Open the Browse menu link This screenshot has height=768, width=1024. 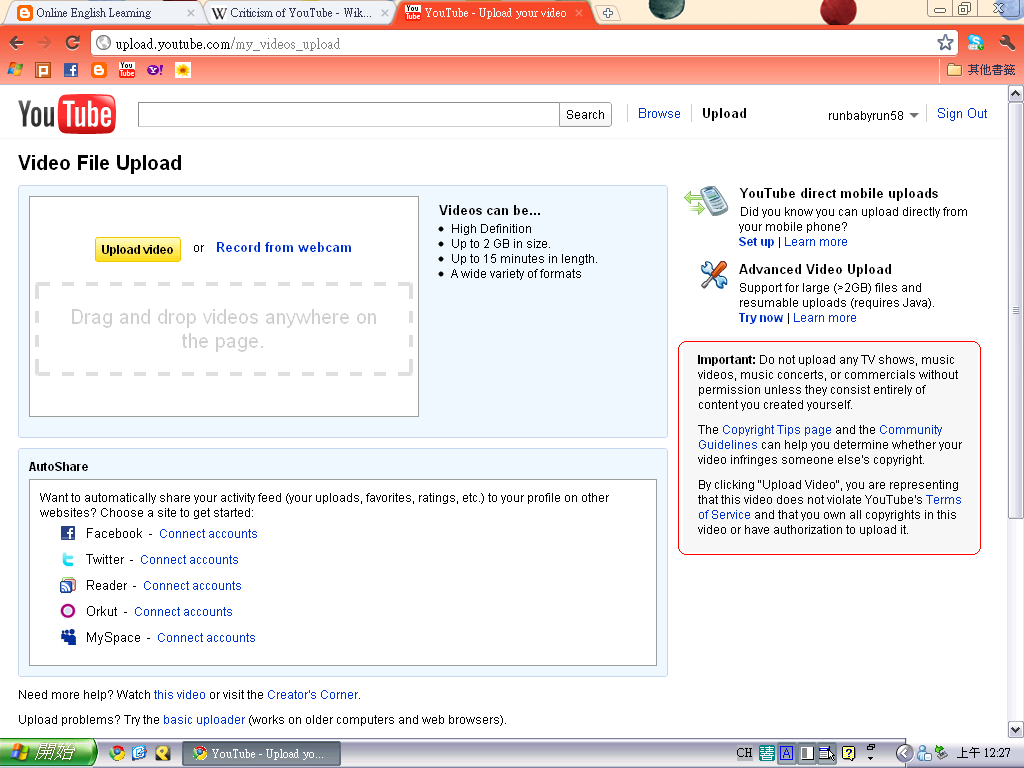coord(659,114)
